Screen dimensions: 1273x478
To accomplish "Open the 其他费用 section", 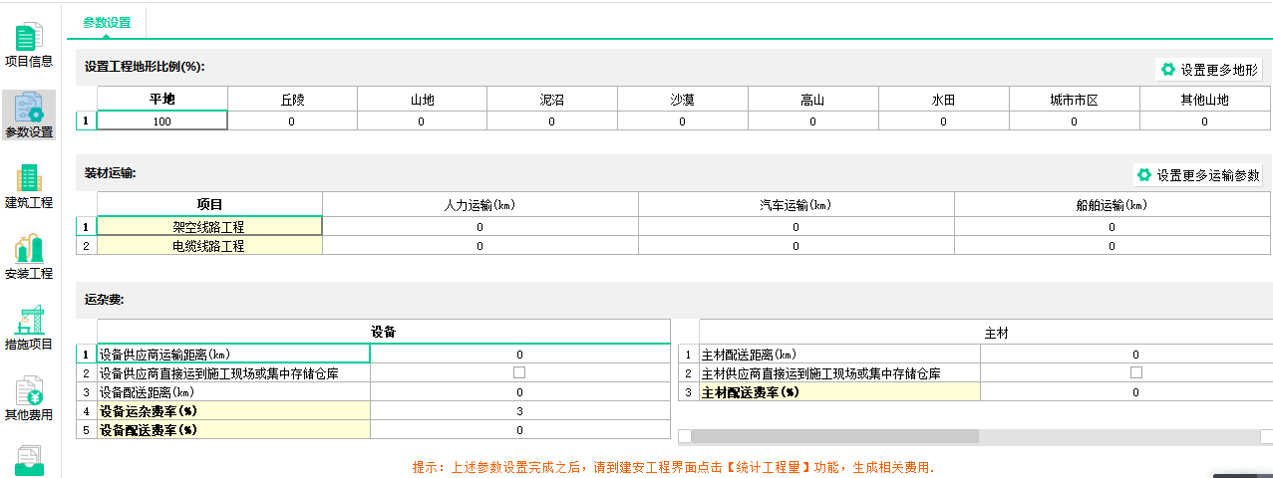I will pos(29,398).
